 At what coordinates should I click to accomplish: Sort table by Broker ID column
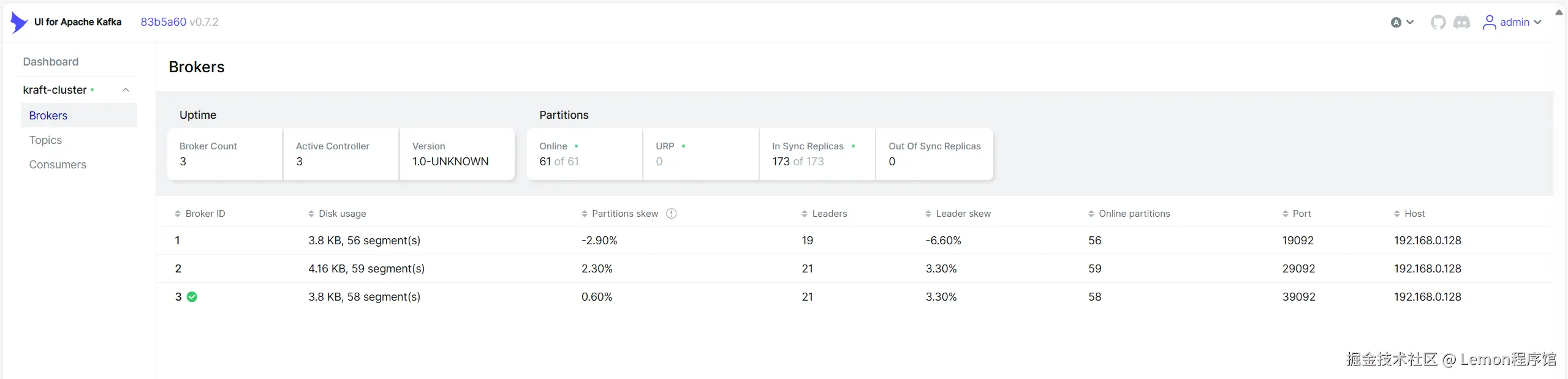pyautogui.click(x=205, y=214)
